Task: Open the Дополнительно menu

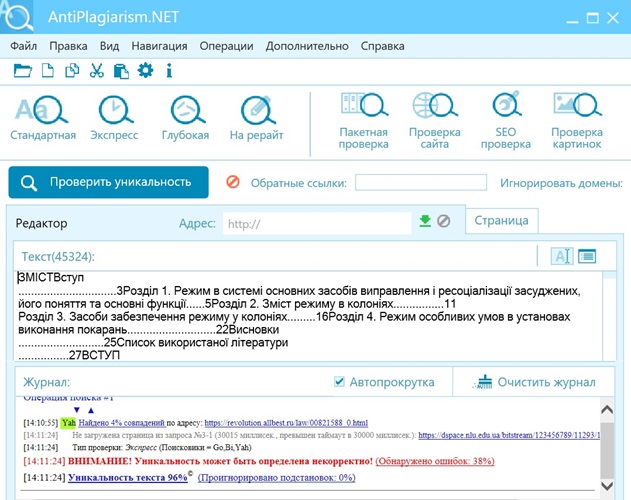Action: click(x=307, y=46)
